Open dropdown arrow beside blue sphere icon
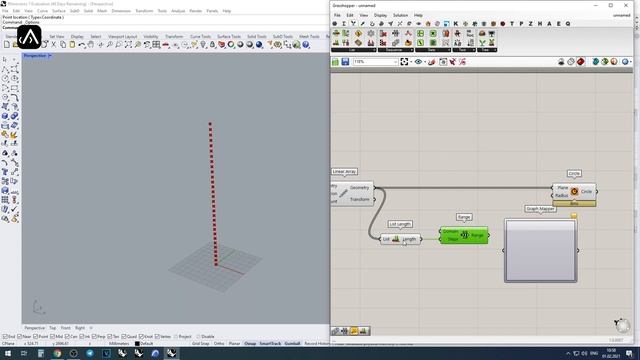Image resolution: width=640 pixels, height=360 pixels. [x=631, y=62]
